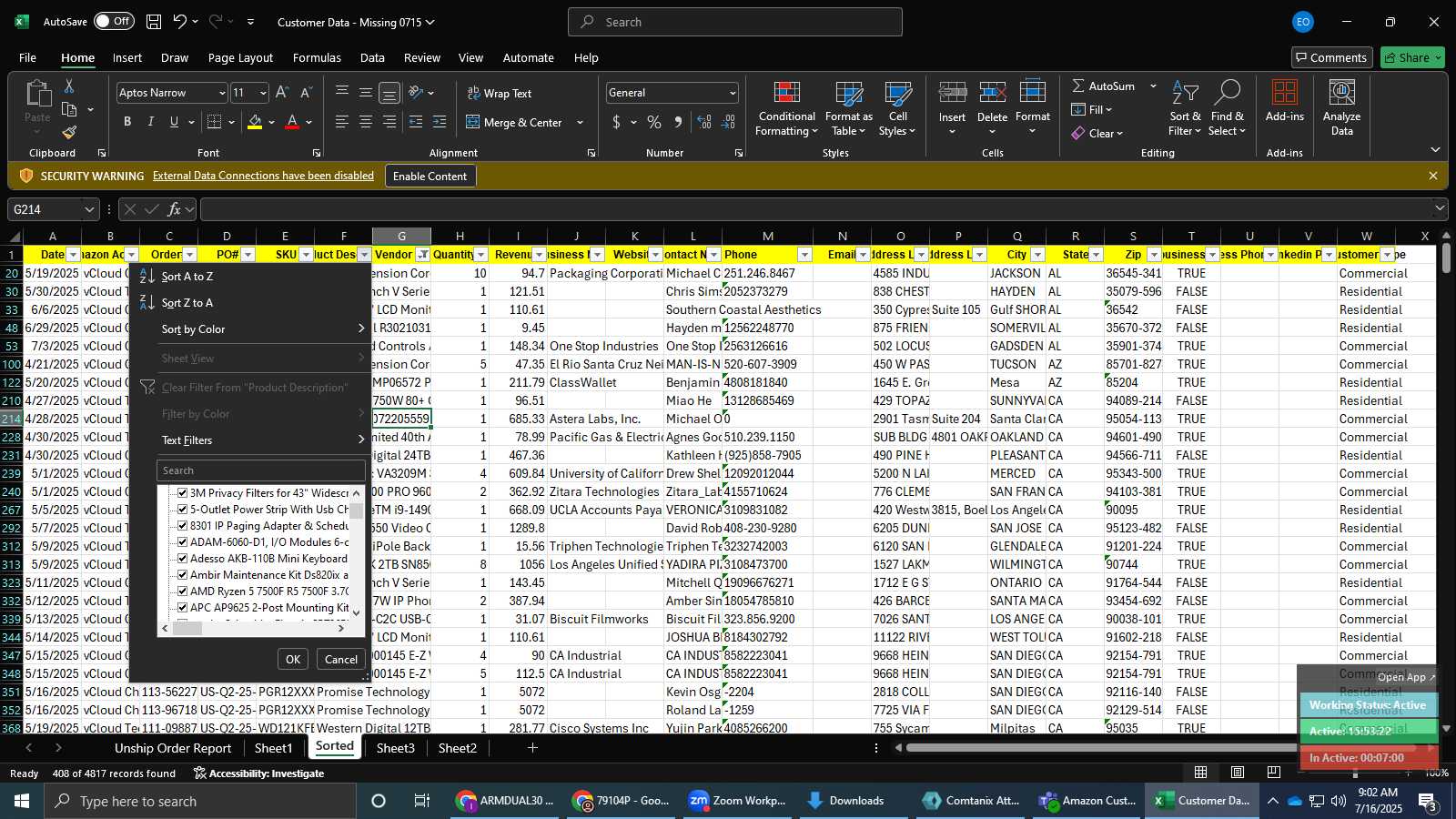Click the Save icon in title bar

tap(154, 22)
